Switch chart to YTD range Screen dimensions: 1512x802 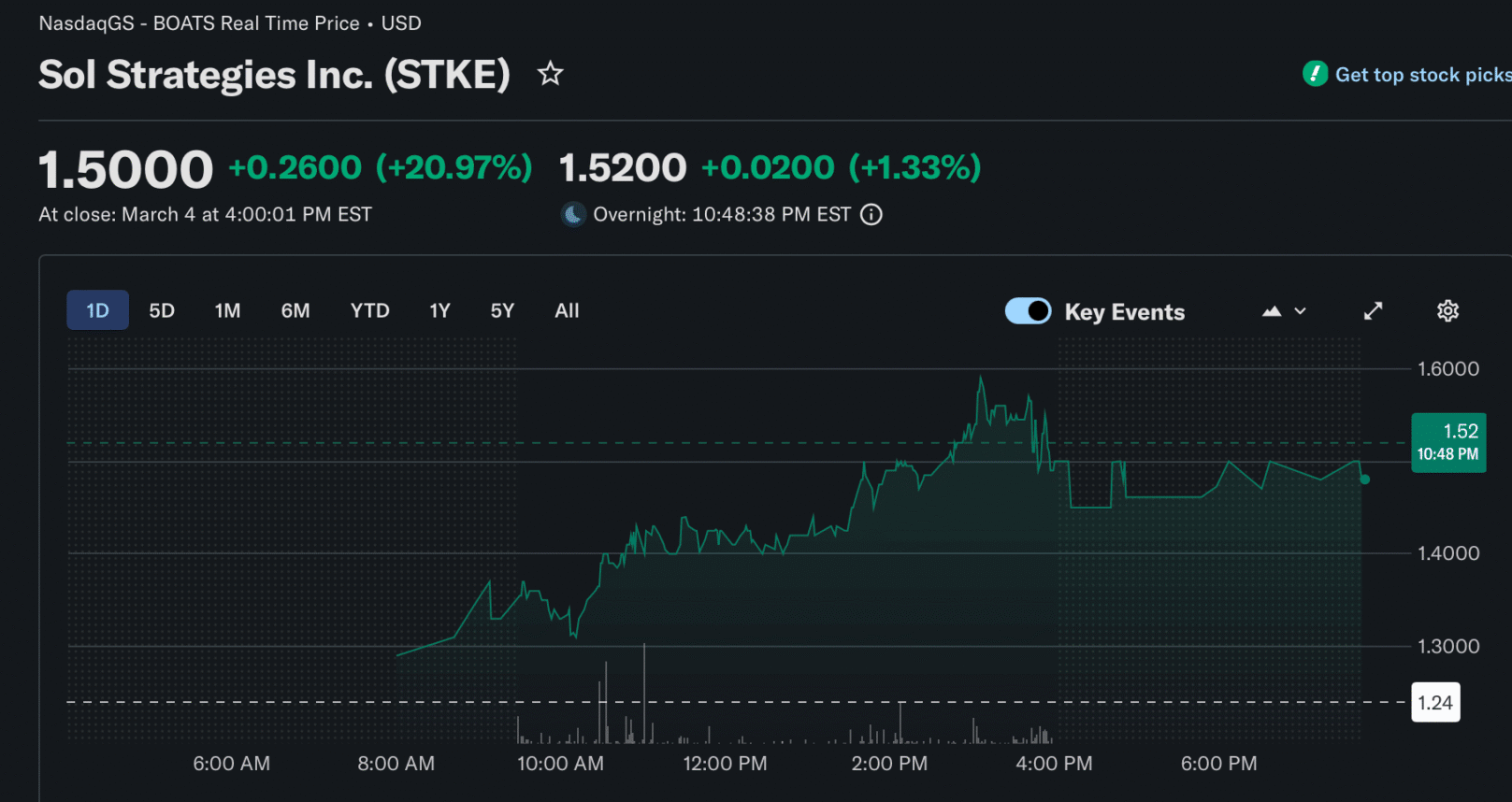pos(369,311)
